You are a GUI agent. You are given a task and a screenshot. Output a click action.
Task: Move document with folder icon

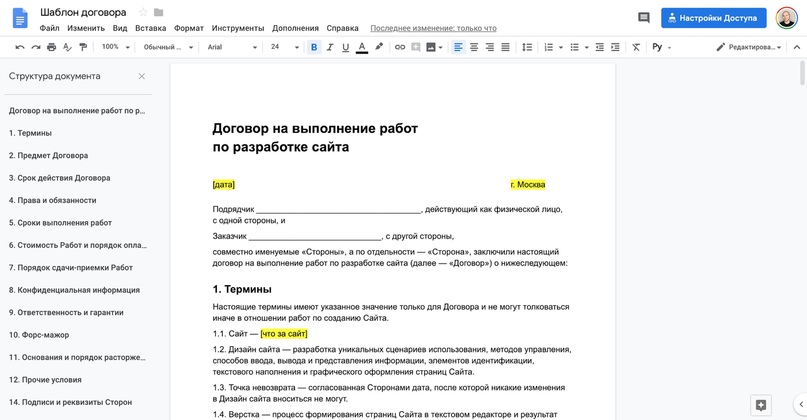pyautogui.click(x=159, y=12)
